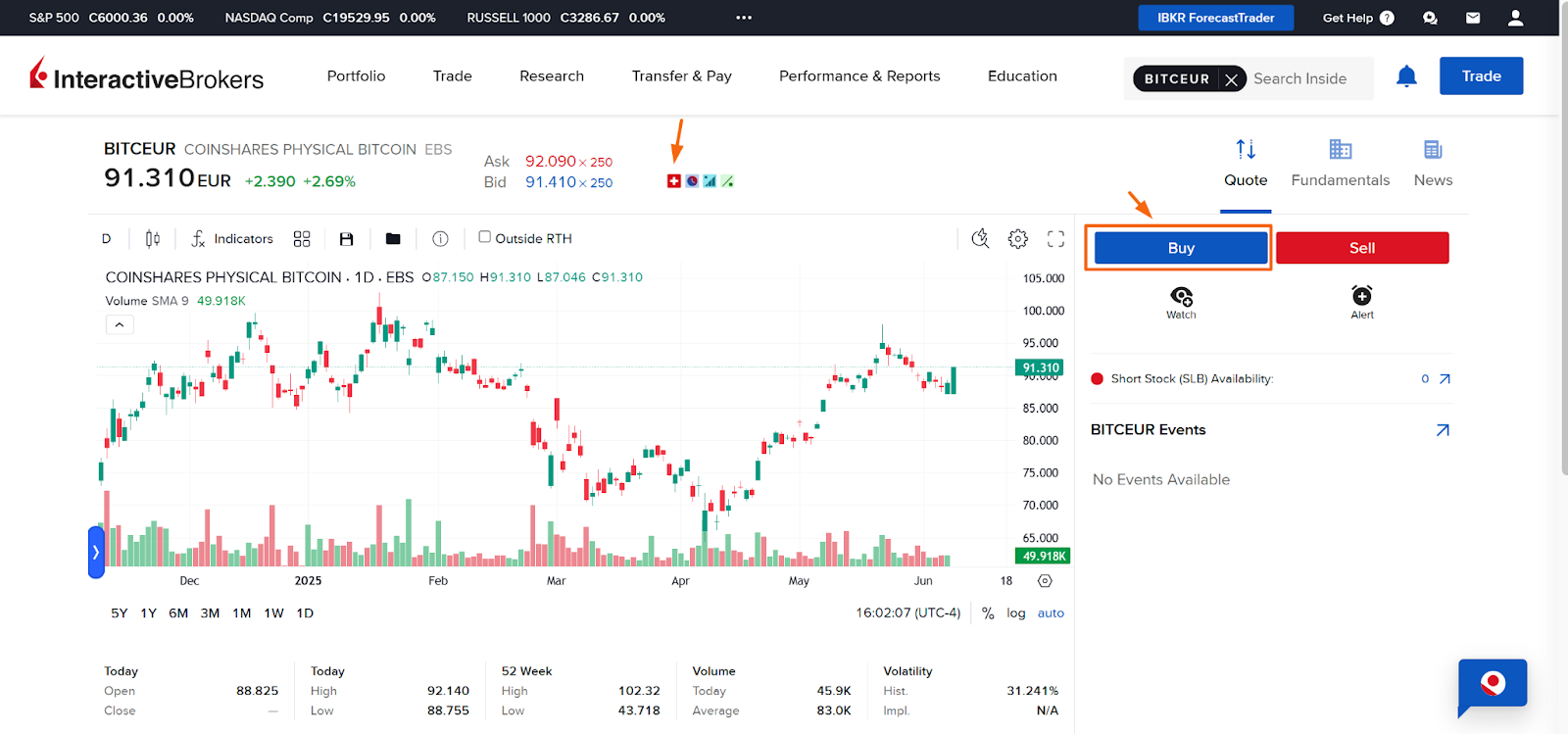Save the chart layout
The width and height of the screenshot is (1568, 734).
click(x=346, y=238)
